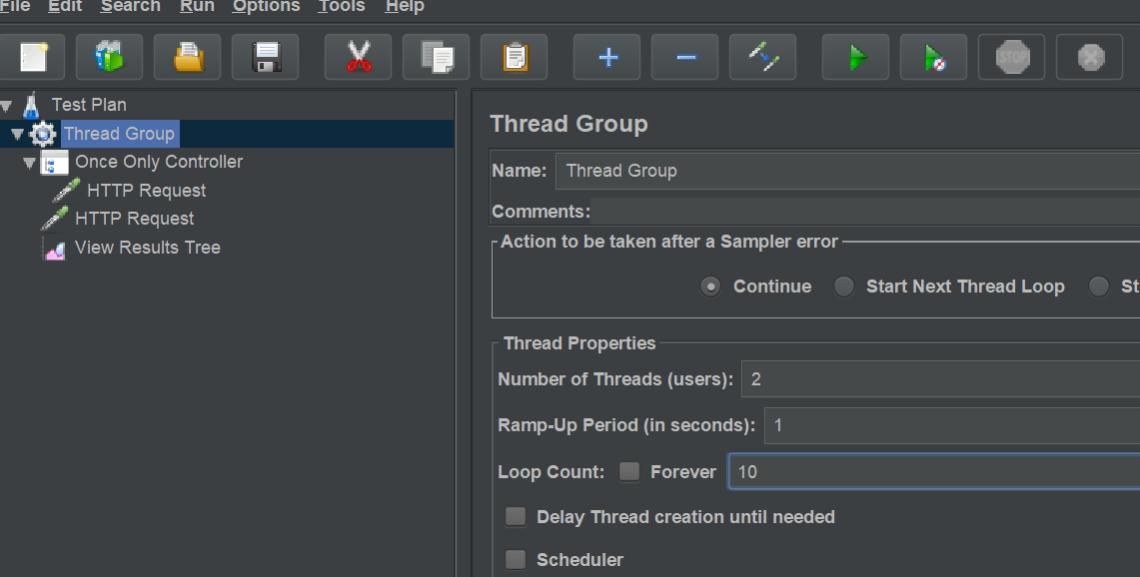The image size is (1140, 577).
Task: Check Delay Thread creation until needed
Action: click(x=515, y=517)
